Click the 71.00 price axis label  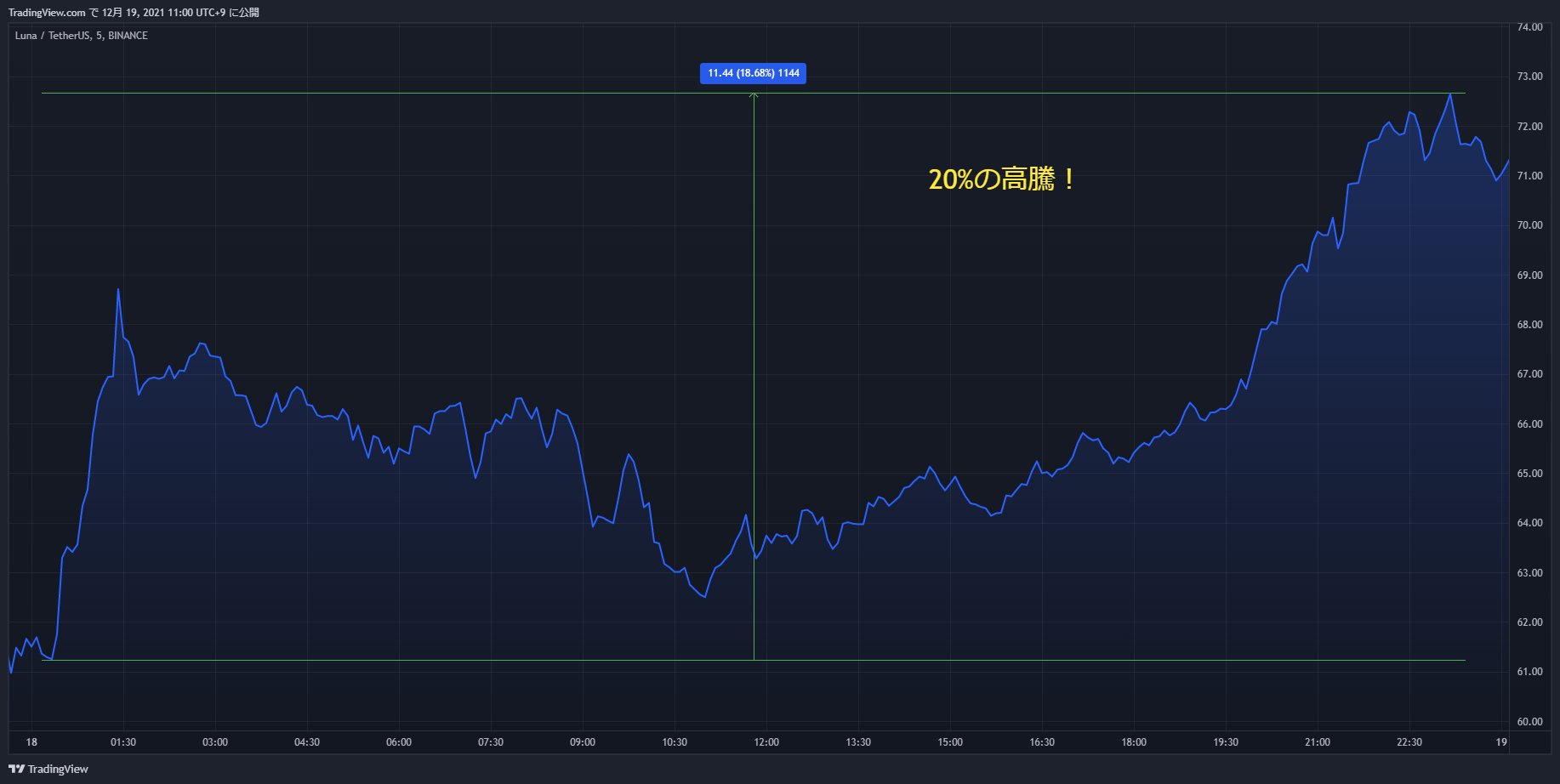point(1529,176)
